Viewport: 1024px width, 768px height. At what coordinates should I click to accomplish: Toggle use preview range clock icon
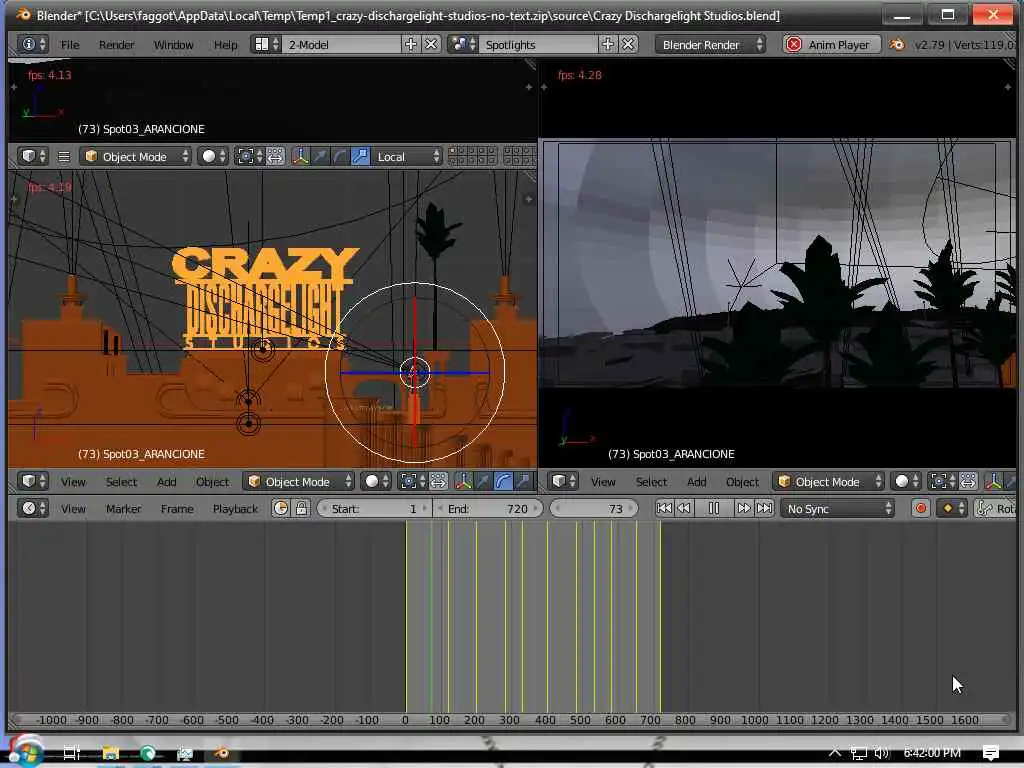pyautogui.click(x=281, y=508)
